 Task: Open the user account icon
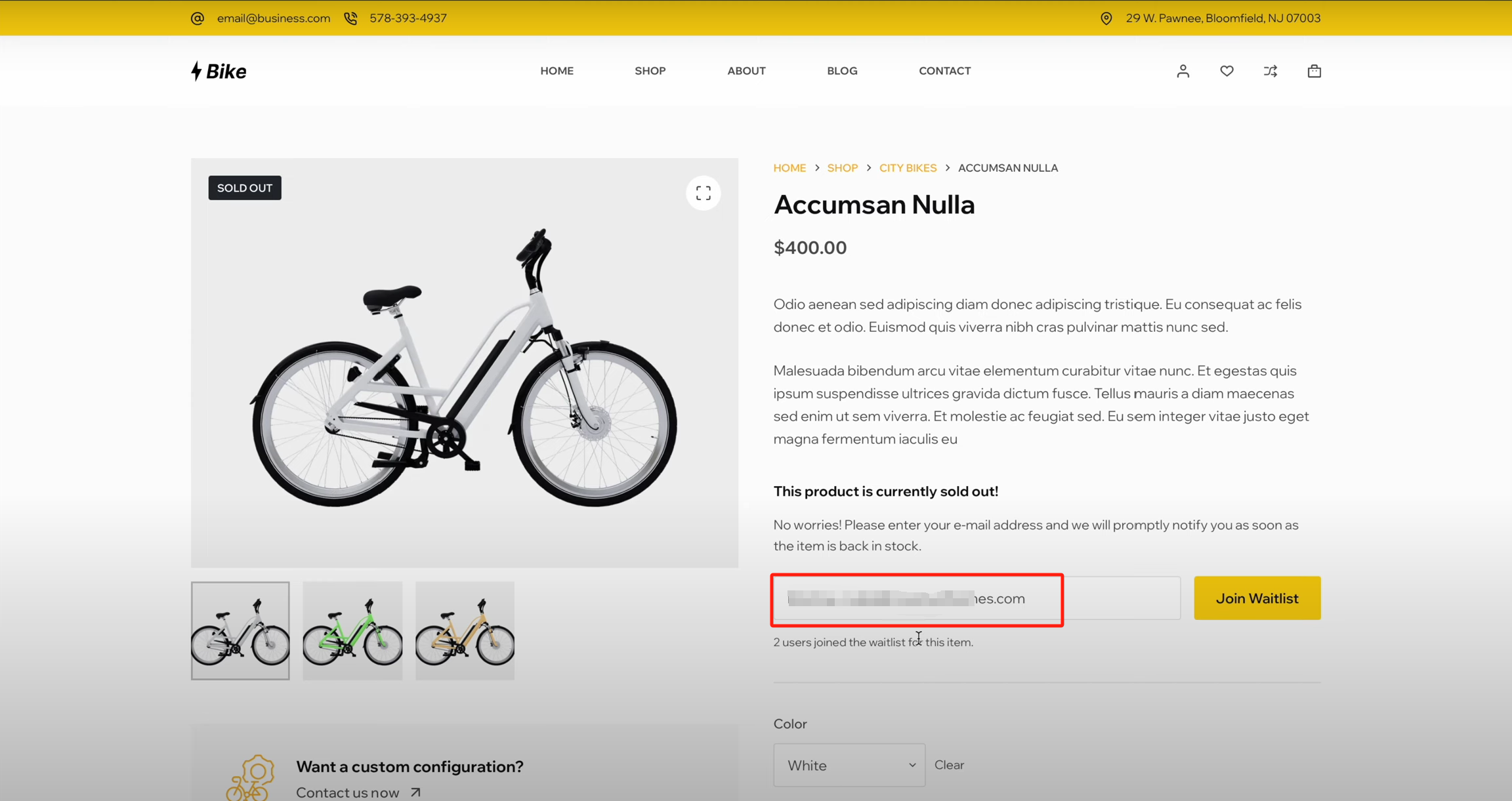click(x=1183, y=71)
